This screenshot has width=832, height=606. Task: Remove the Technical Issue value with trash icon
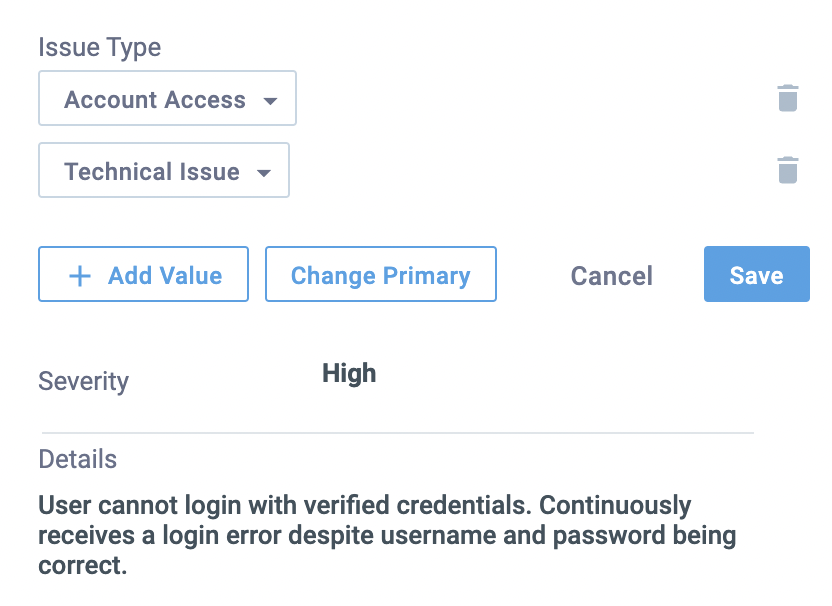click(787, 170)
